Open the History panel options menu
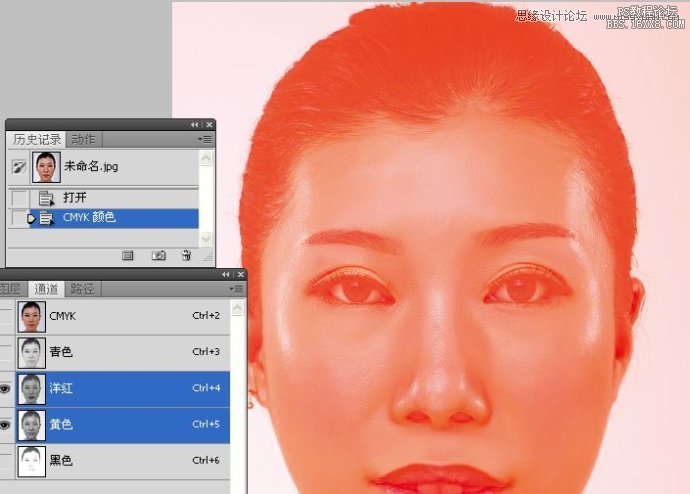 coord(205,139)
